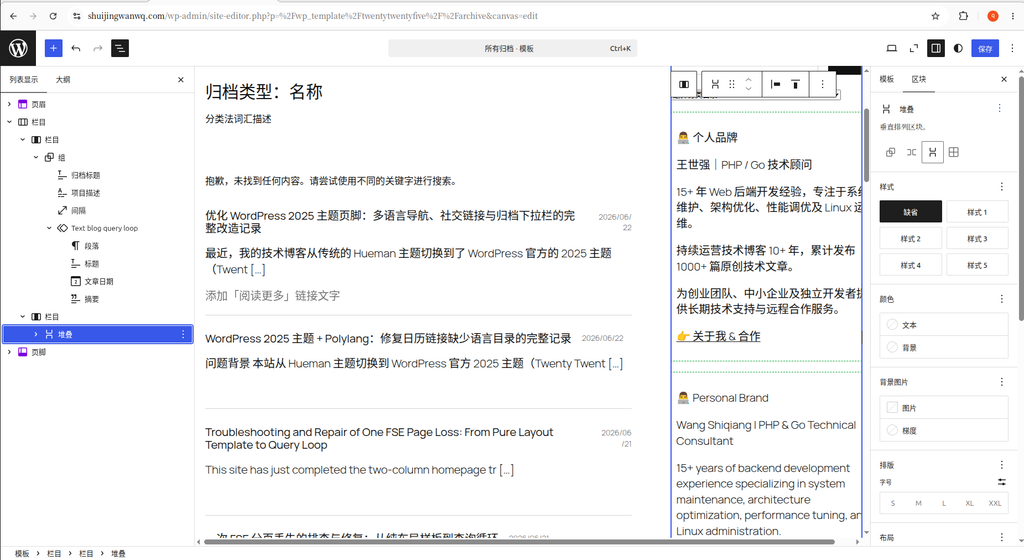Toggle the settings sidebar panel button
Image resolution: width=1024 pixels, height=560 pixels.
coord(936,48)
